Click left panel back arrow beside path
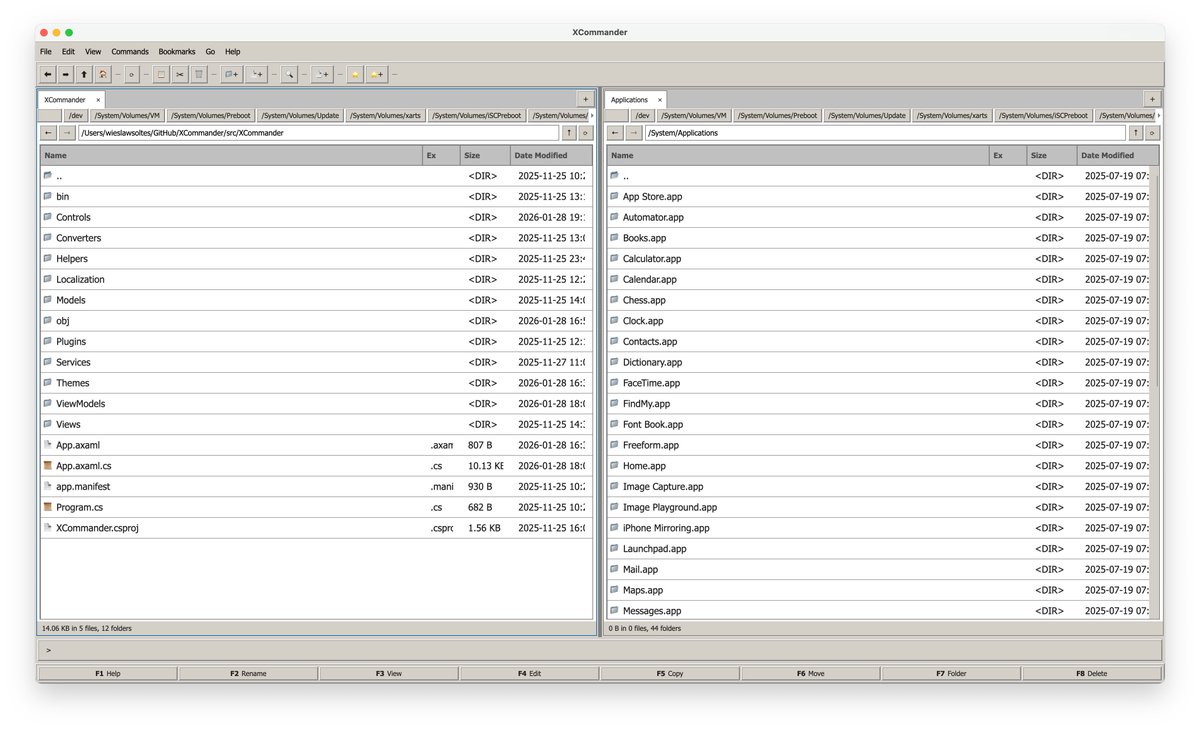This screenshot has width=1200, height=730. (x=48, y=133)
